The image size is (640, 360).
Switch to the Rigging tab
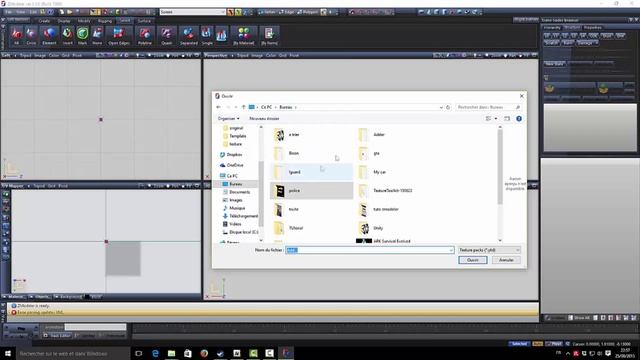point(104,21)
